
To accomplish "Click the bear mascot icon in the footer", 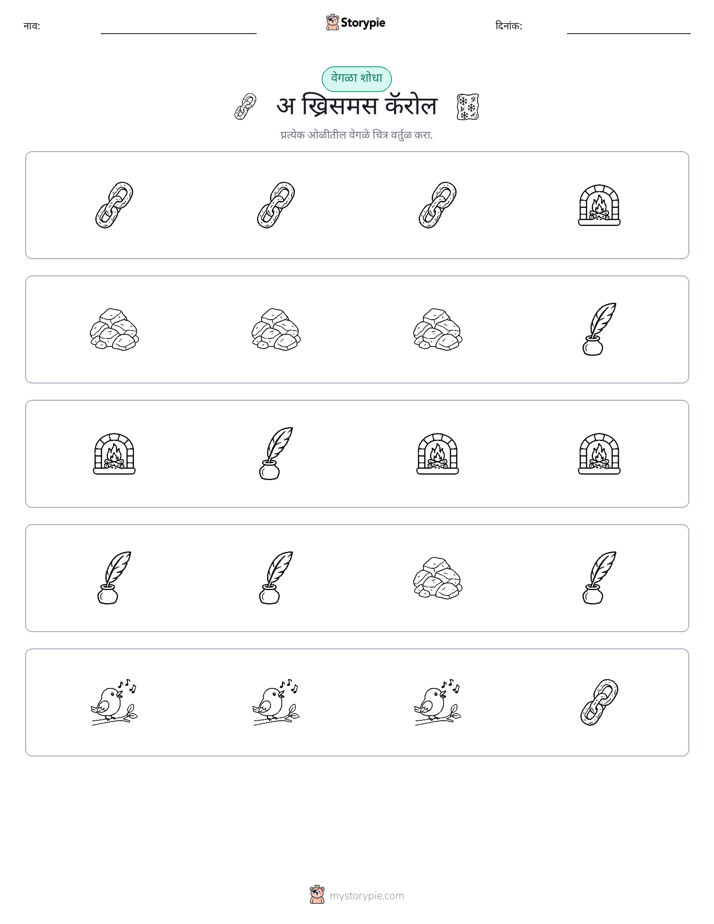I will pos(317,895).
